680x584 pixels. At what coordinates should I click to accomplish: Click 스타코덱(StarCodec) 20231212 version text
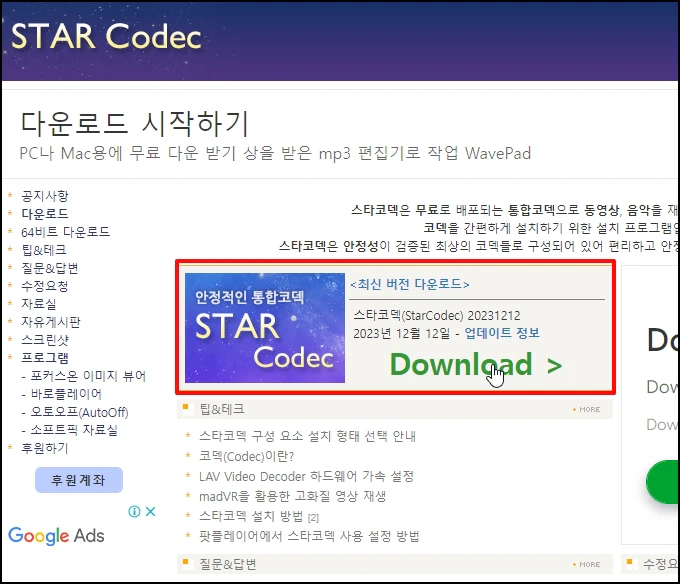click(437, 315)
